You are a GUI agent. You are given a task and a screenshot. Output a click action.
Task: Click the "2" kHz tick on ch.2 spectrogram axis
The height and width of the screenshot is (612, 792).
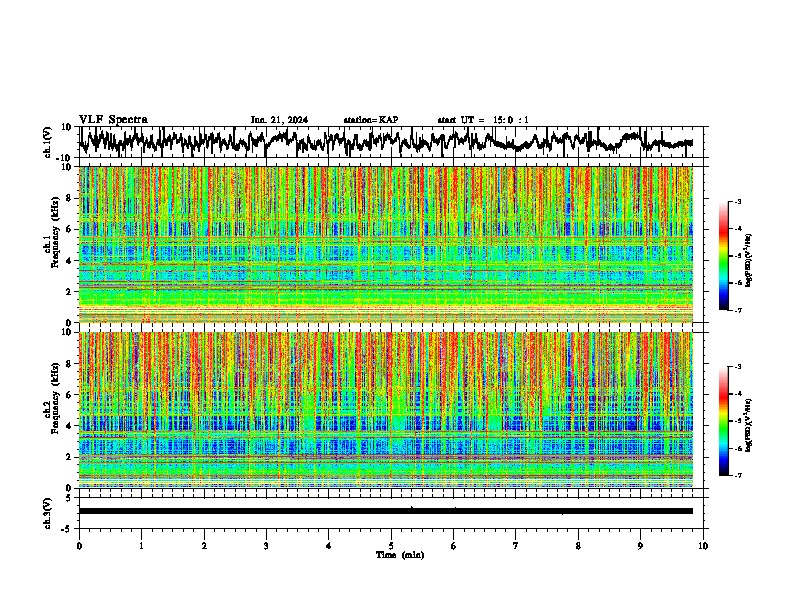[x=69, y=457]
